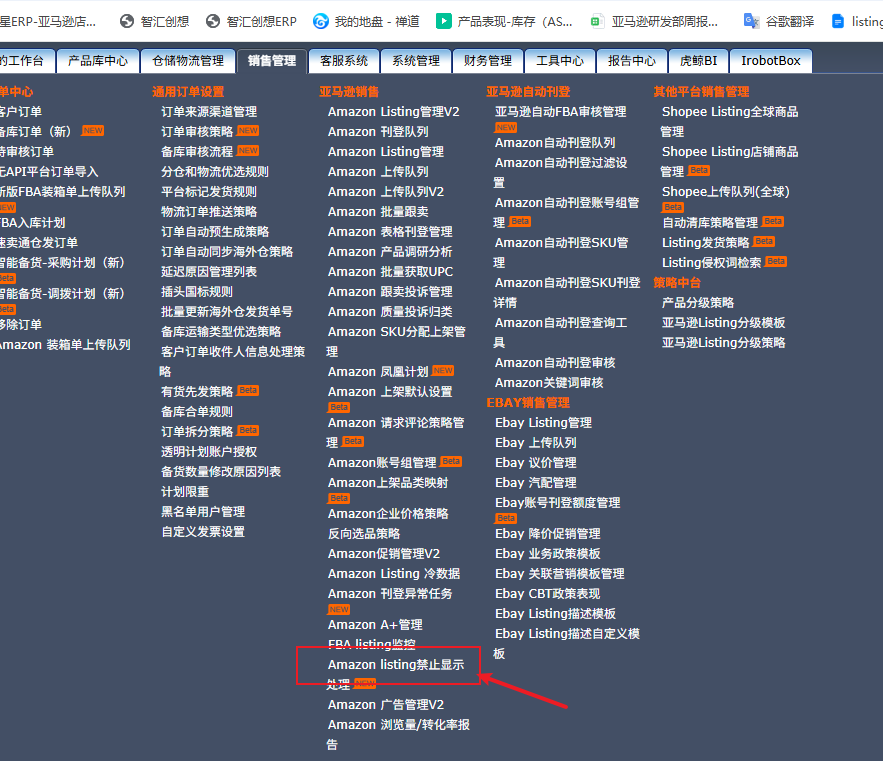883x761 pixels.
Task: Open the 系统管理 tab
Action: tap(416, 61)
